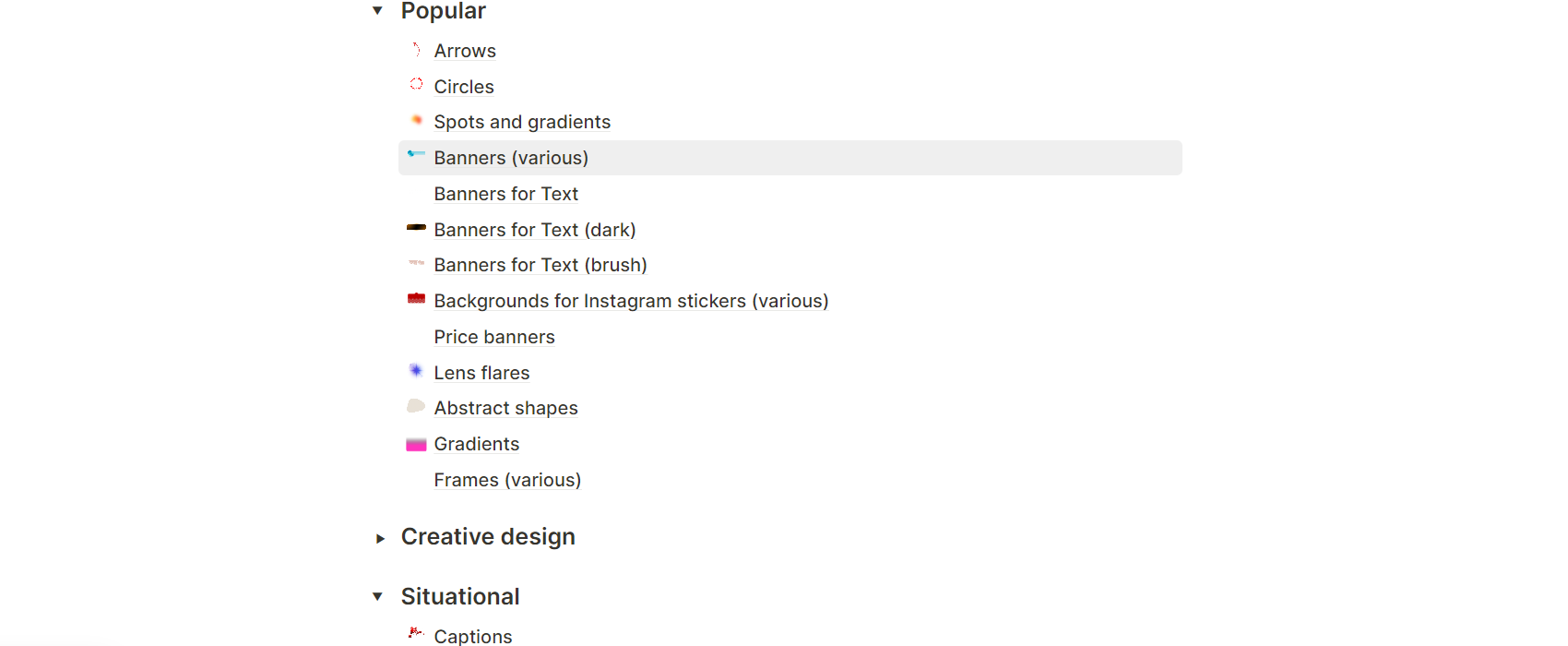The image size is (1568, 646).
Task: Click the blue flare icon beside Lens flares
Action: 416,371
